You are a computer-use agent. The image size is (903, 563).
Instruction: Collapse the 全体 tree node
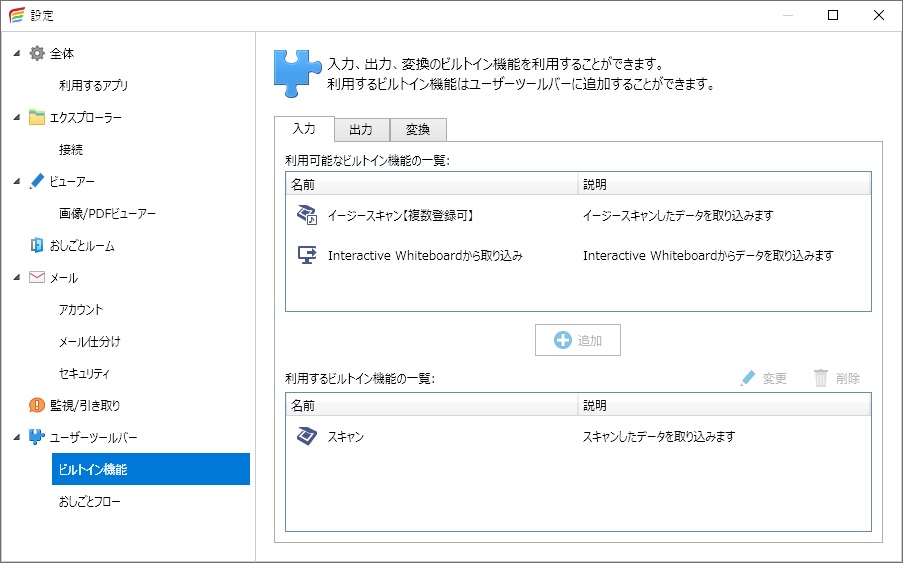[16, 53]
